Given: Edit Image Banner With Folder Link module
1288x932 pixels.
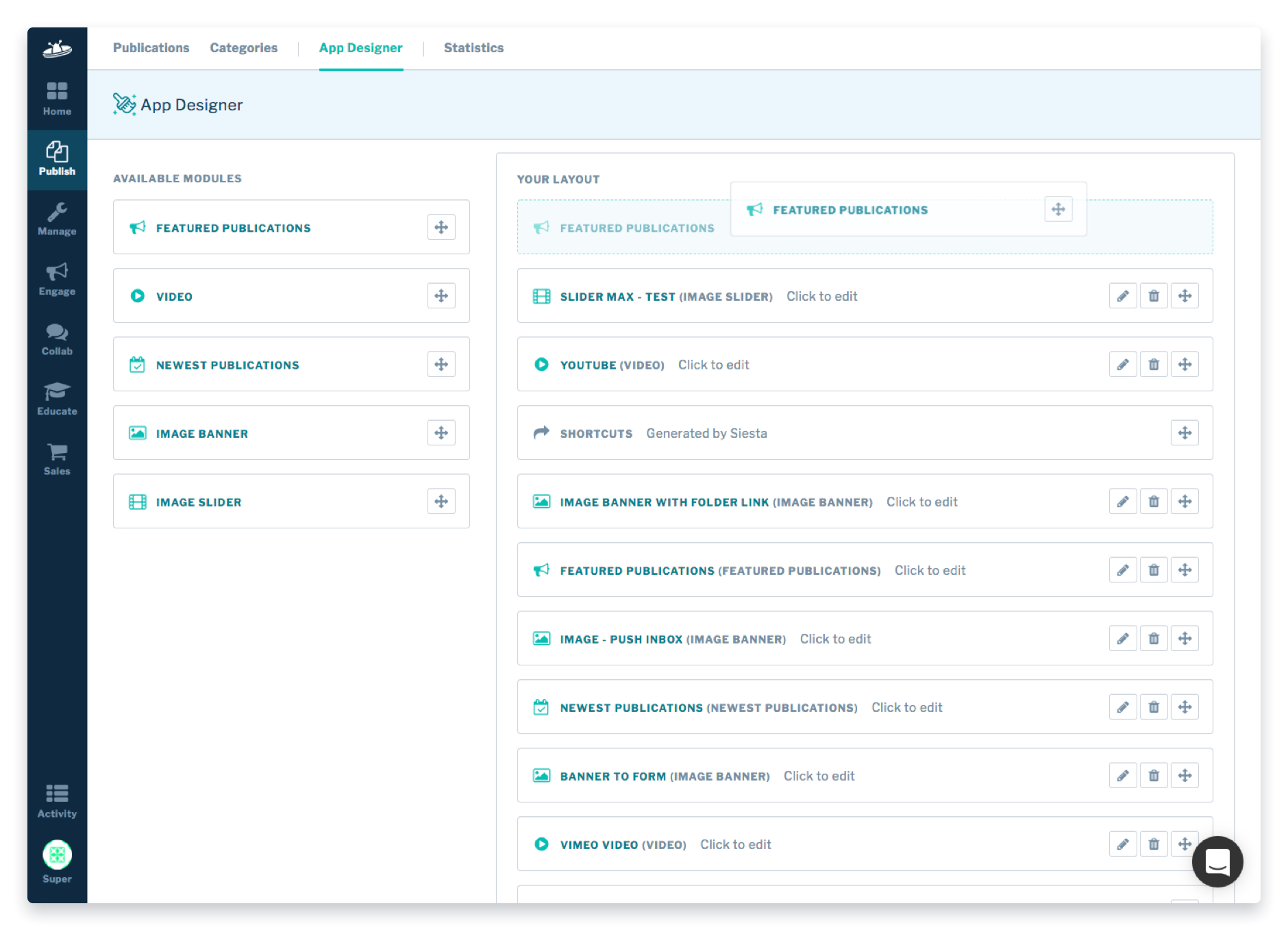Looking at the screenshot, I should 1123,501.
